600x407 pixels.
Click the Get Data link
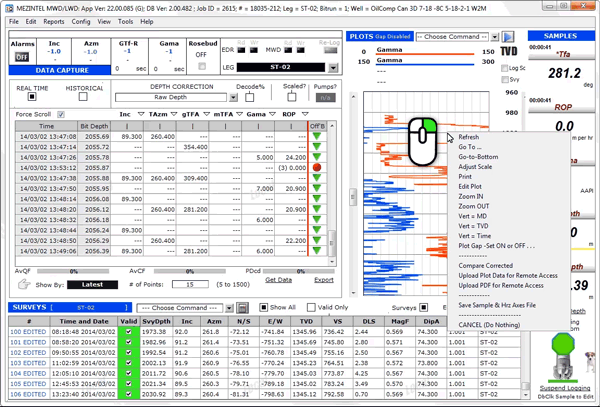point(279,280)
